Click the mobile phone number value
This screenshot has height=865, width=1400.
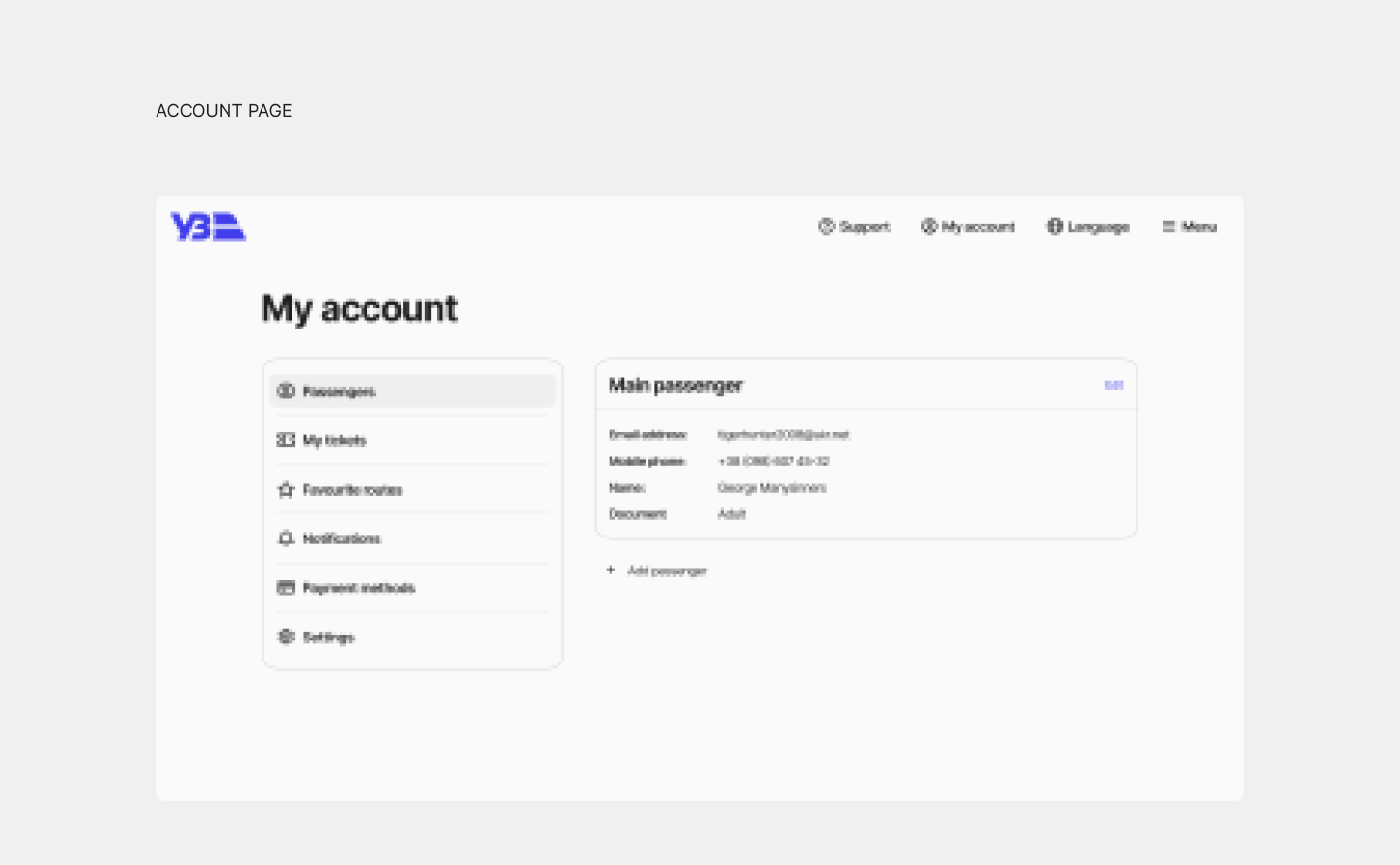pos(774,461)
